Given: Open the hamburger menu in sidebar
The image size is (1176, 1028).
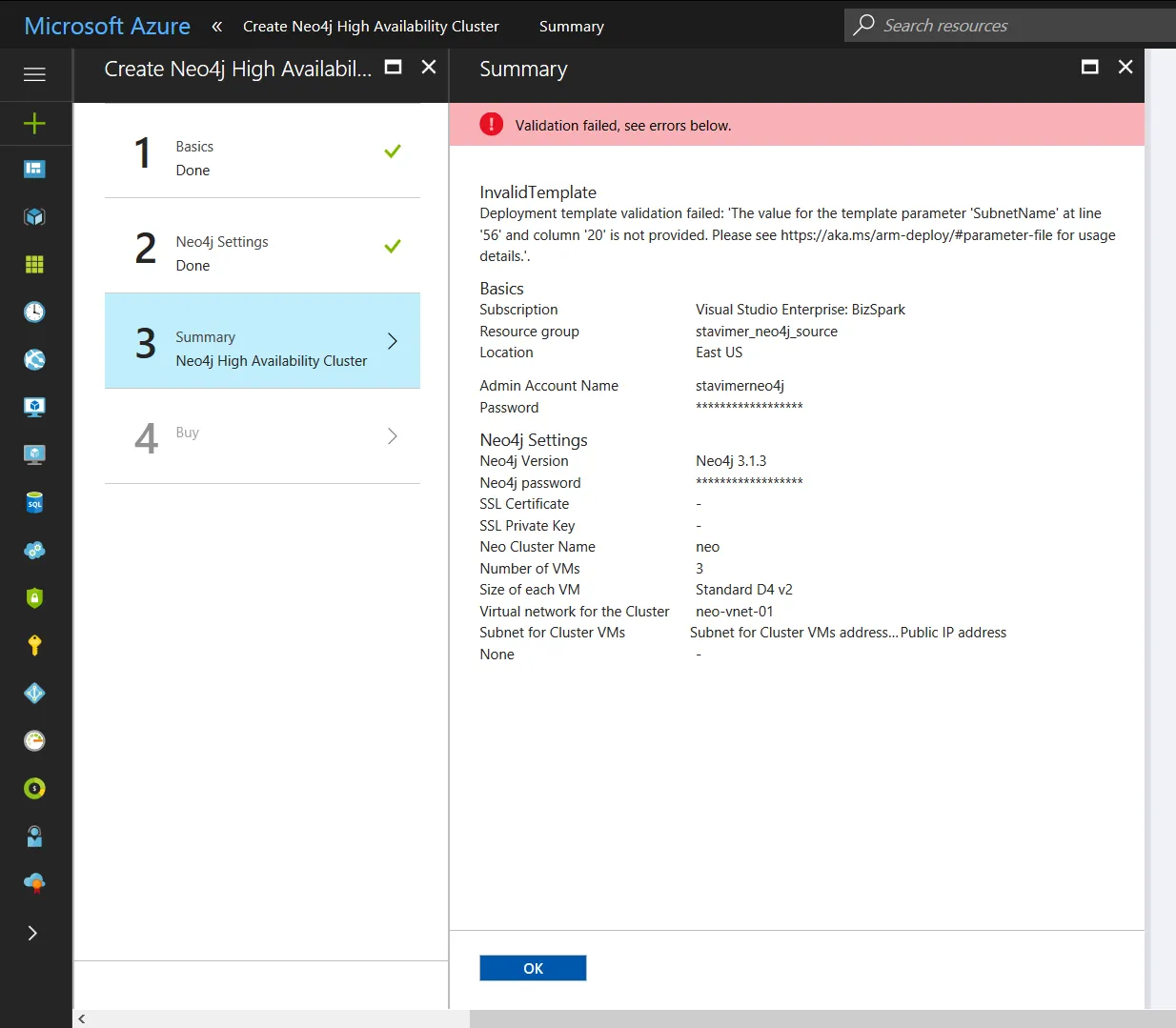Looking at the screenshot, I should pos(34,74).
